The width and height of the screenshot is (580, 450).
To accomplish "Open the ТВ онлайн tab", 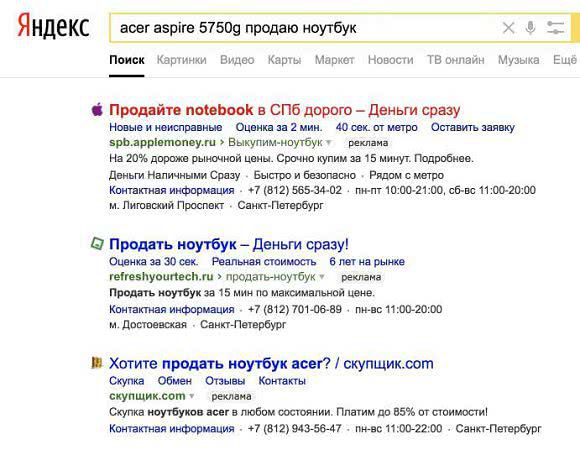I will pos(456,60).
